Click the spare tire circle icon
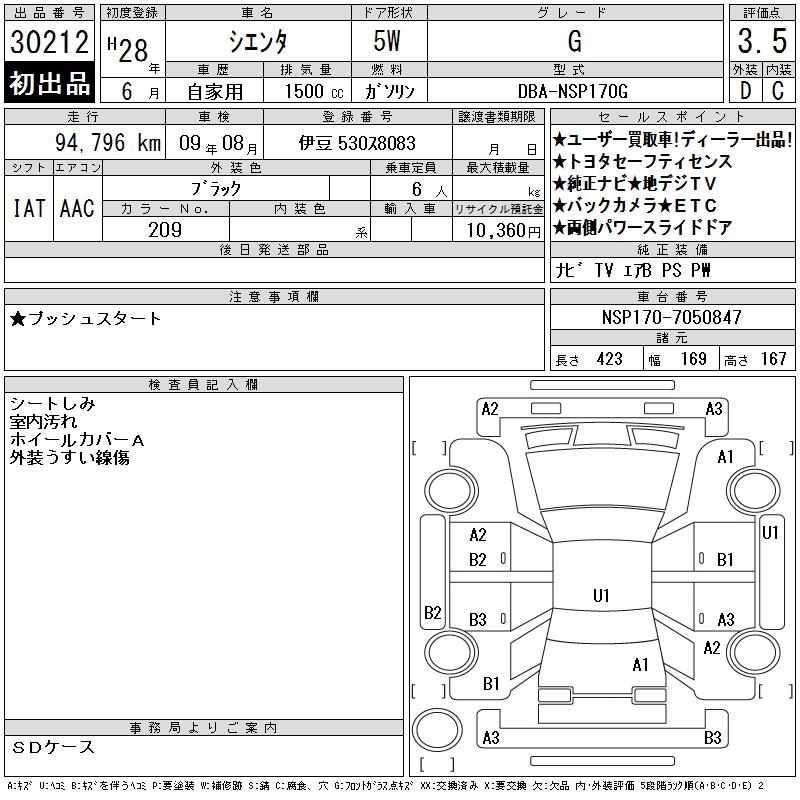800x800 pixels. [437, 730]
